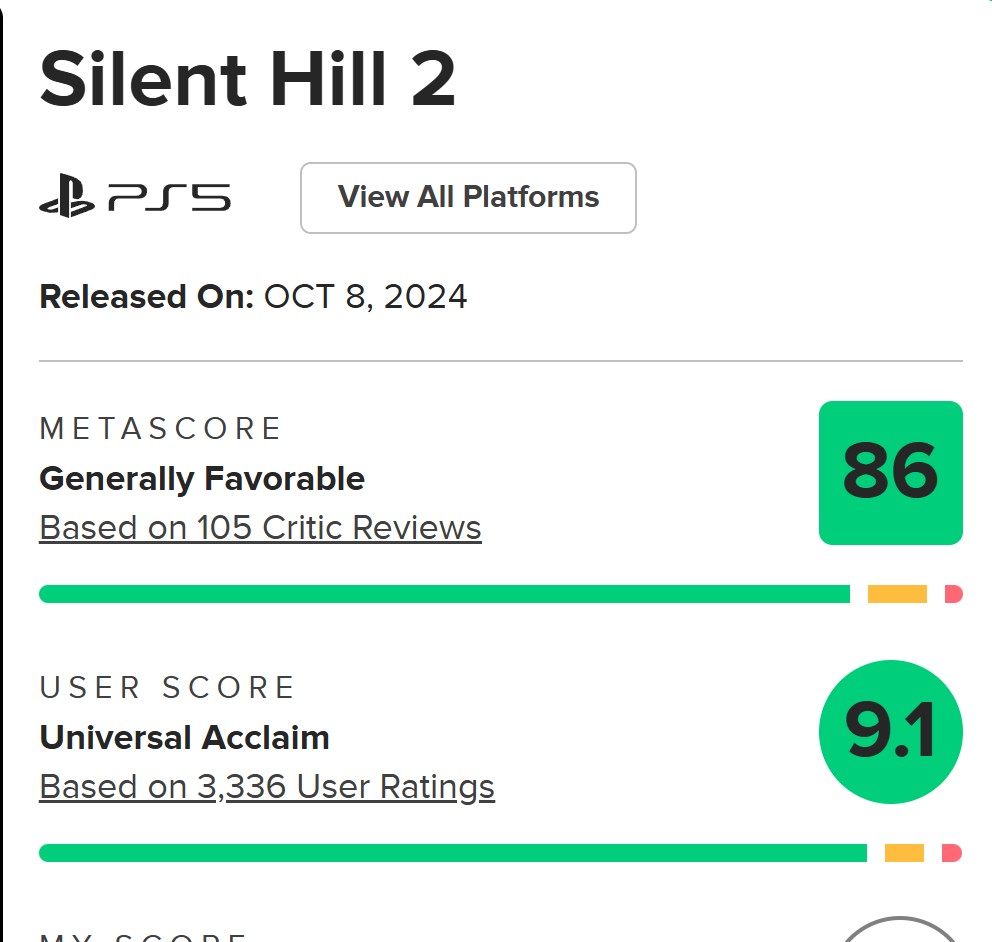Click the PlayStation symbol logo icon
992x942 pixels.
point(67,196)
